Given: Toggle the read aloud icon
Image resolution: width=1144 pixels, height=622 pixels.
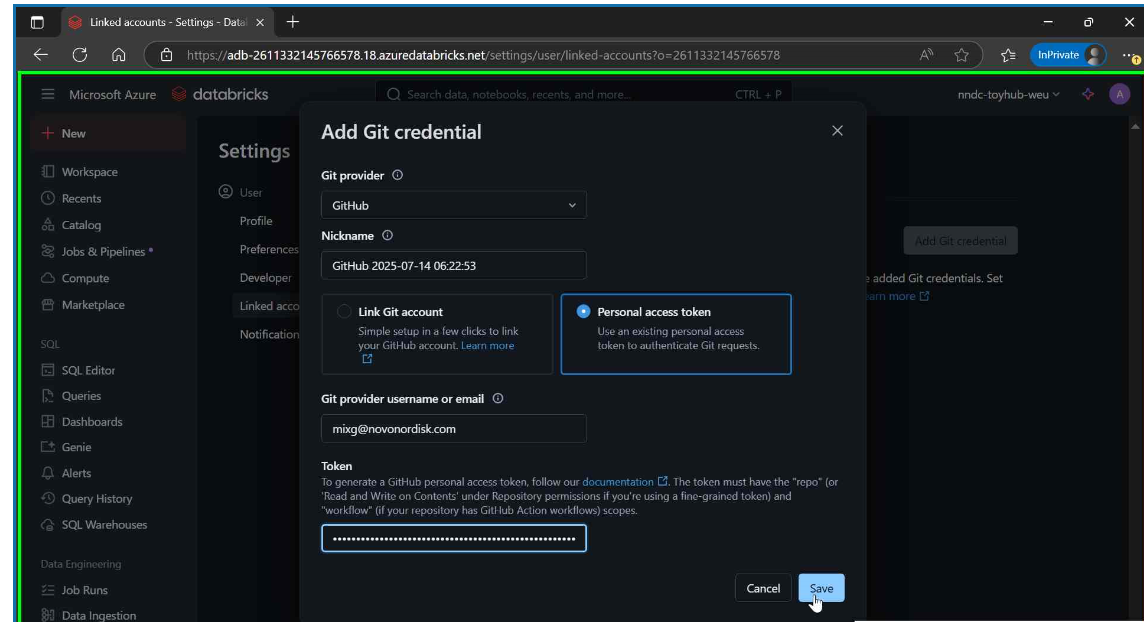Looking at the screenshot, I should [926, 55].
